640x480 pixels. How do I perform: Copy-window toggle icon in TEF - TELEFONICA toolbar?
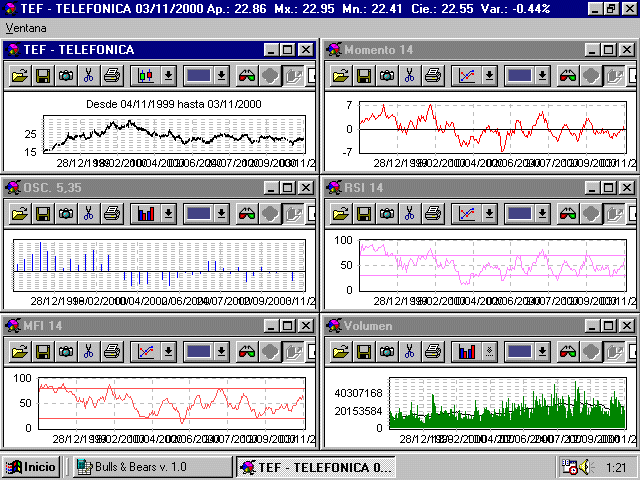pos(293,76)
